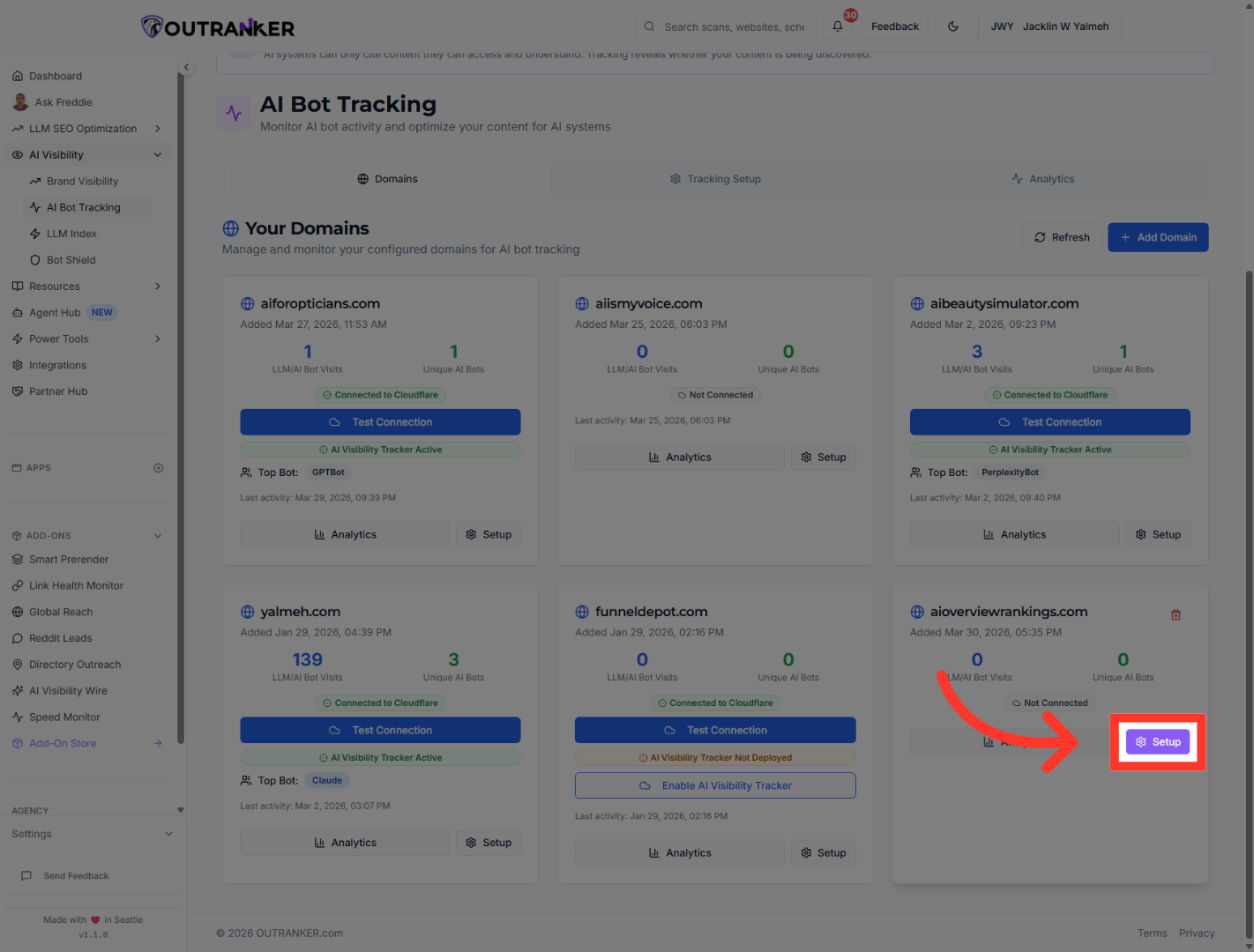Open Global Reach add-on
The image size is (1254, 952).
(x=61, y=612)
